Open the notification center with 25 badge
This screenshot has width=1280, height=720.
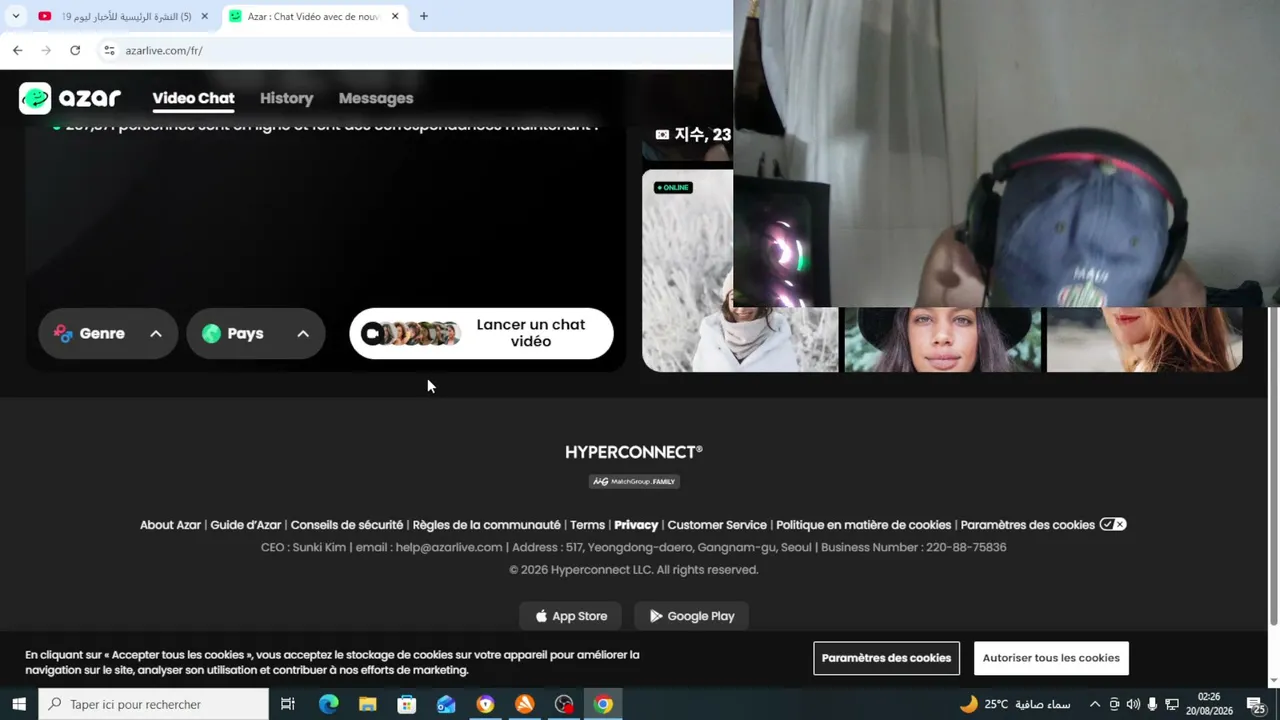[x=1257, y=705]
